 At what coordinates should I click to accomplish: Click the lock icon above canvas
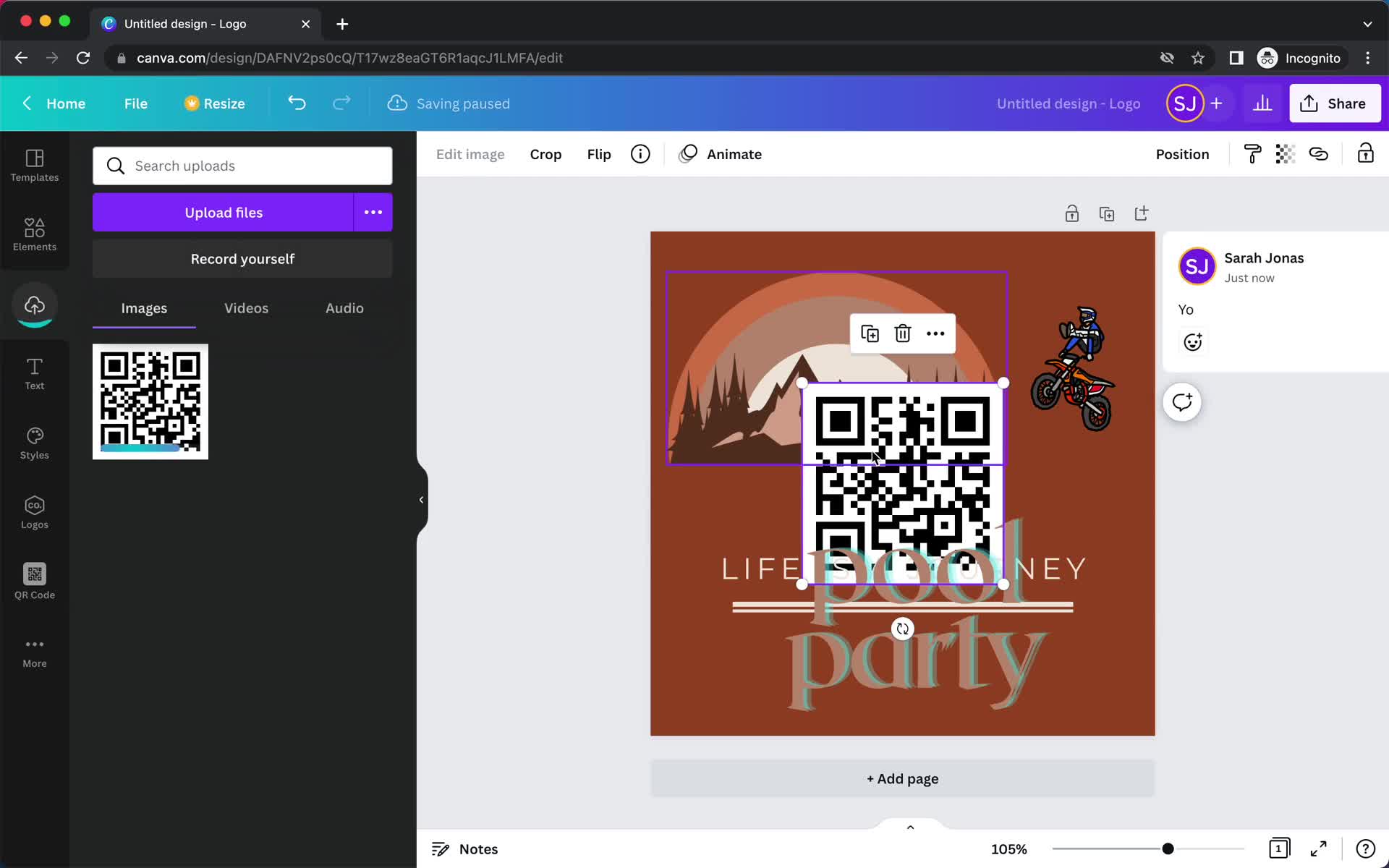point(1072,212)
